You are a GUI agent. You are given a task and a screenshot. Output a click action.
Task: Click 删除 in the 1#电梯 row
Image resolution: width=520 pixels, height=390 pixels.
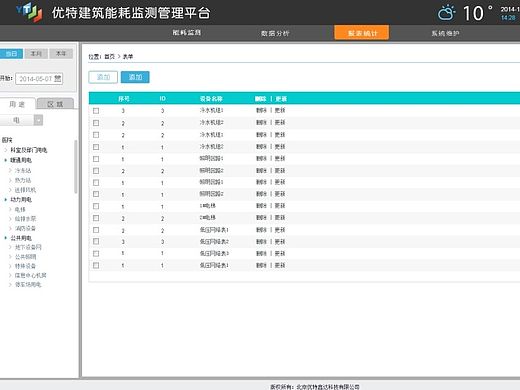tap(261, 206)
